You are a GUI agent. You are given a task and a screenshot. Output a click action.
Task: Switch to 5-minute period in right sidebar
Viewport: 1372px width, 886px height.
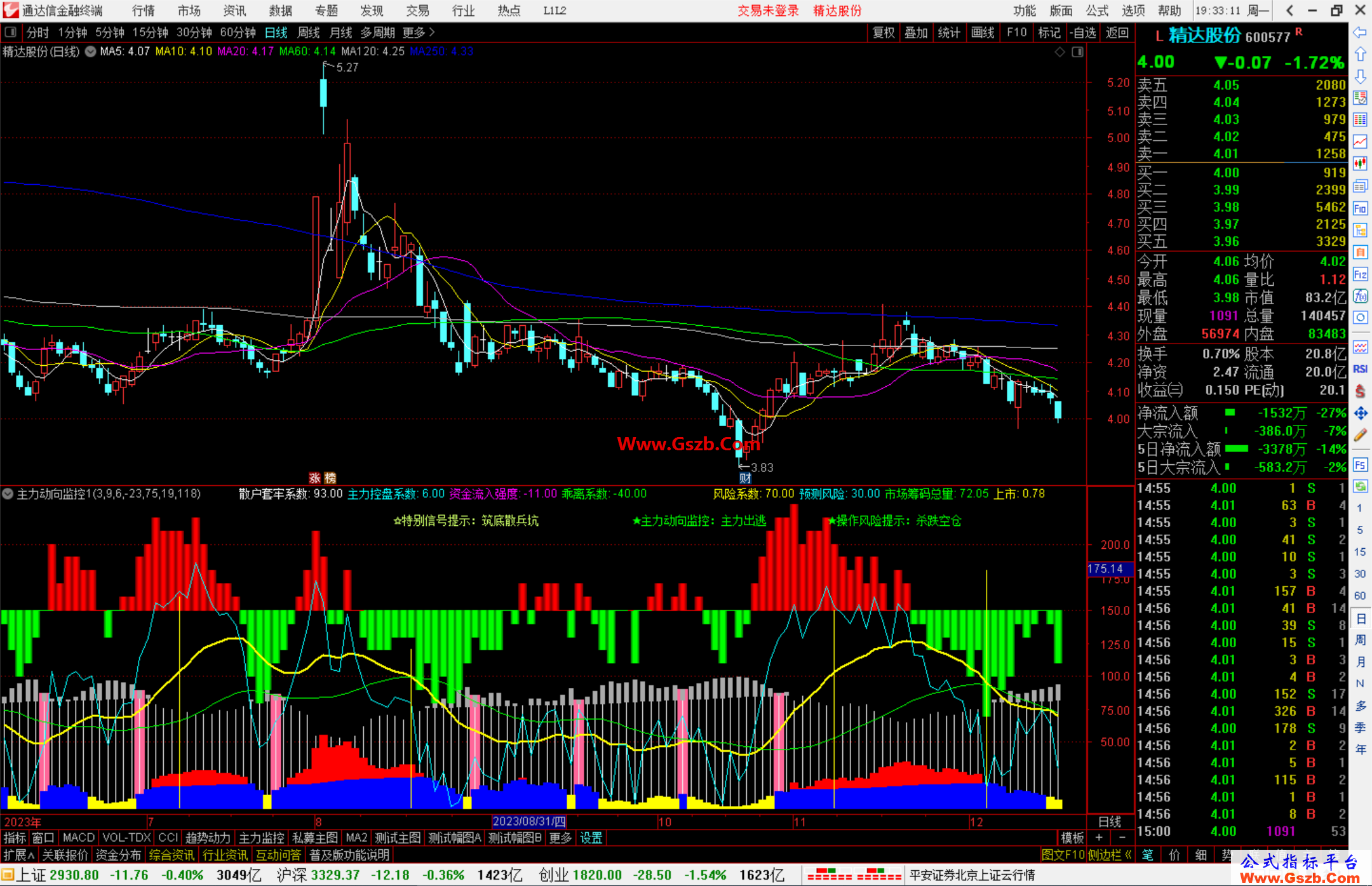[1359, 530]
